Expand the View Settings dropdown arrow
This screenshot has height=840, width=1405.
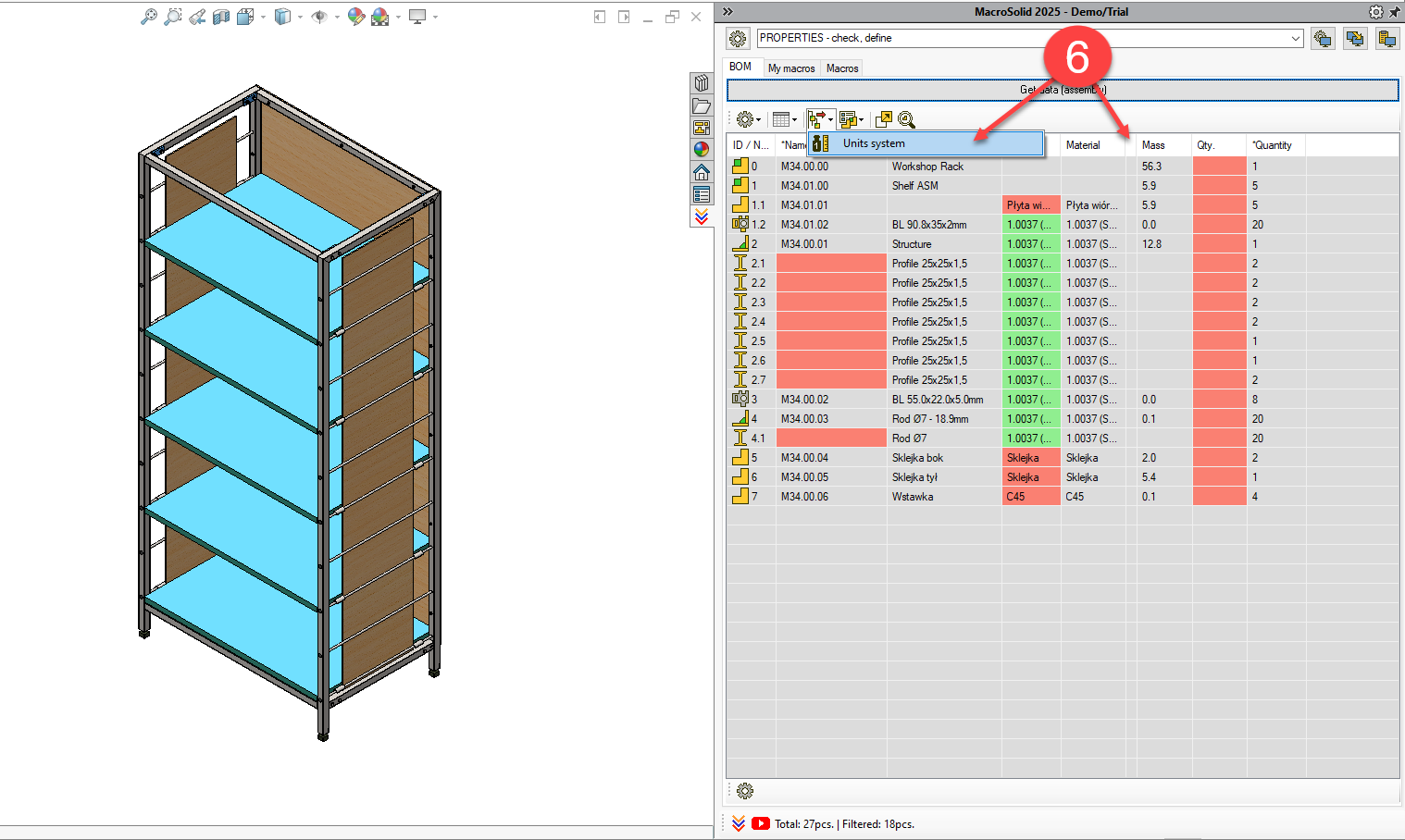(x=435, y=17)
